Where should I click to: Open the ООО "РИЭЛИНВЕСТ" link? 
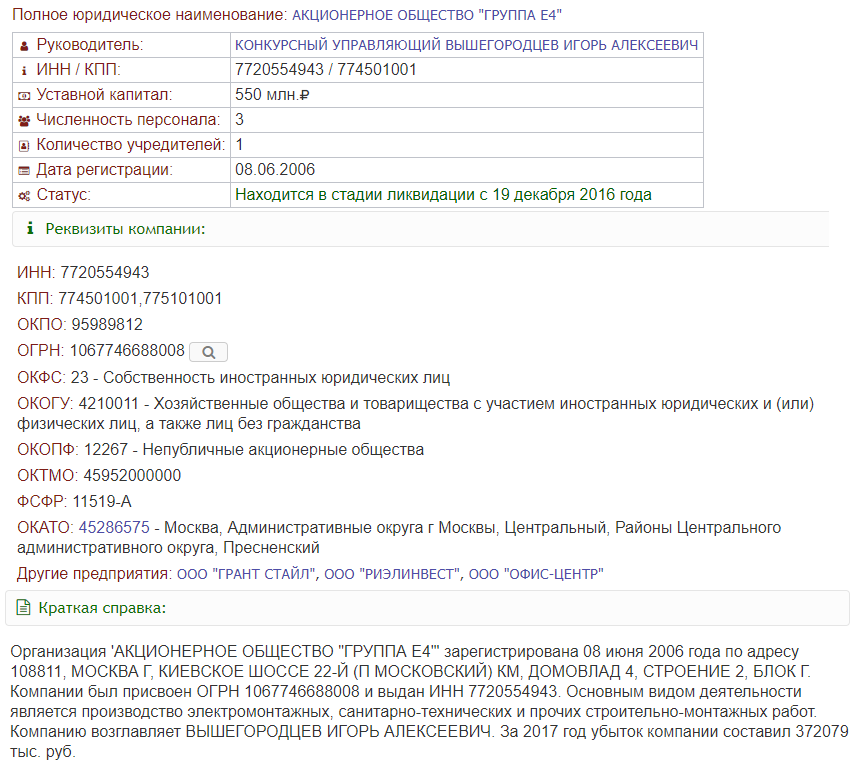(393, 574)
